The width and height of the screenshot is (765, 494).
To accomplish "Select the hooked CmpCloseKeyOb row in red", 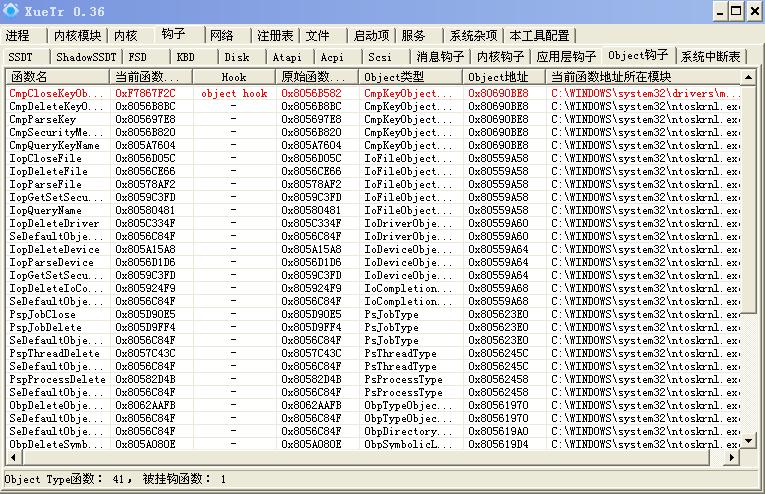I will point(56,93).
